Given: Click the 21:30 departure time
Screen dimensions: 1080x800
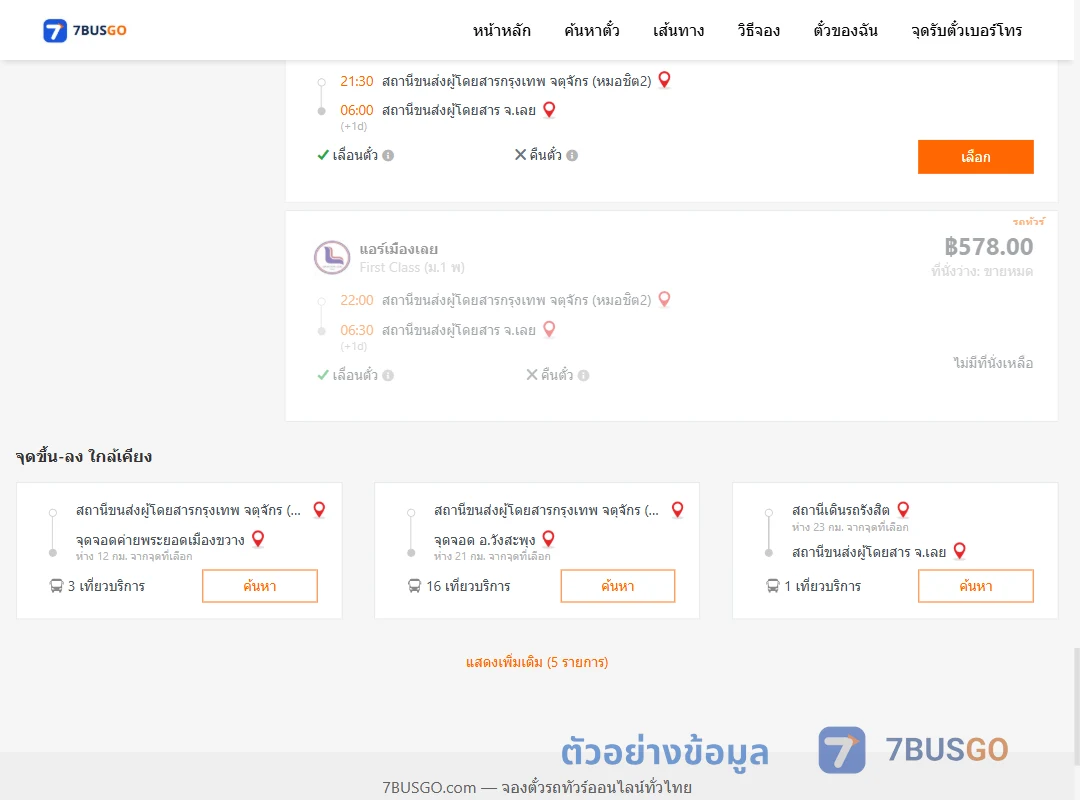Looking at the screenshot, I should (357, 81).
